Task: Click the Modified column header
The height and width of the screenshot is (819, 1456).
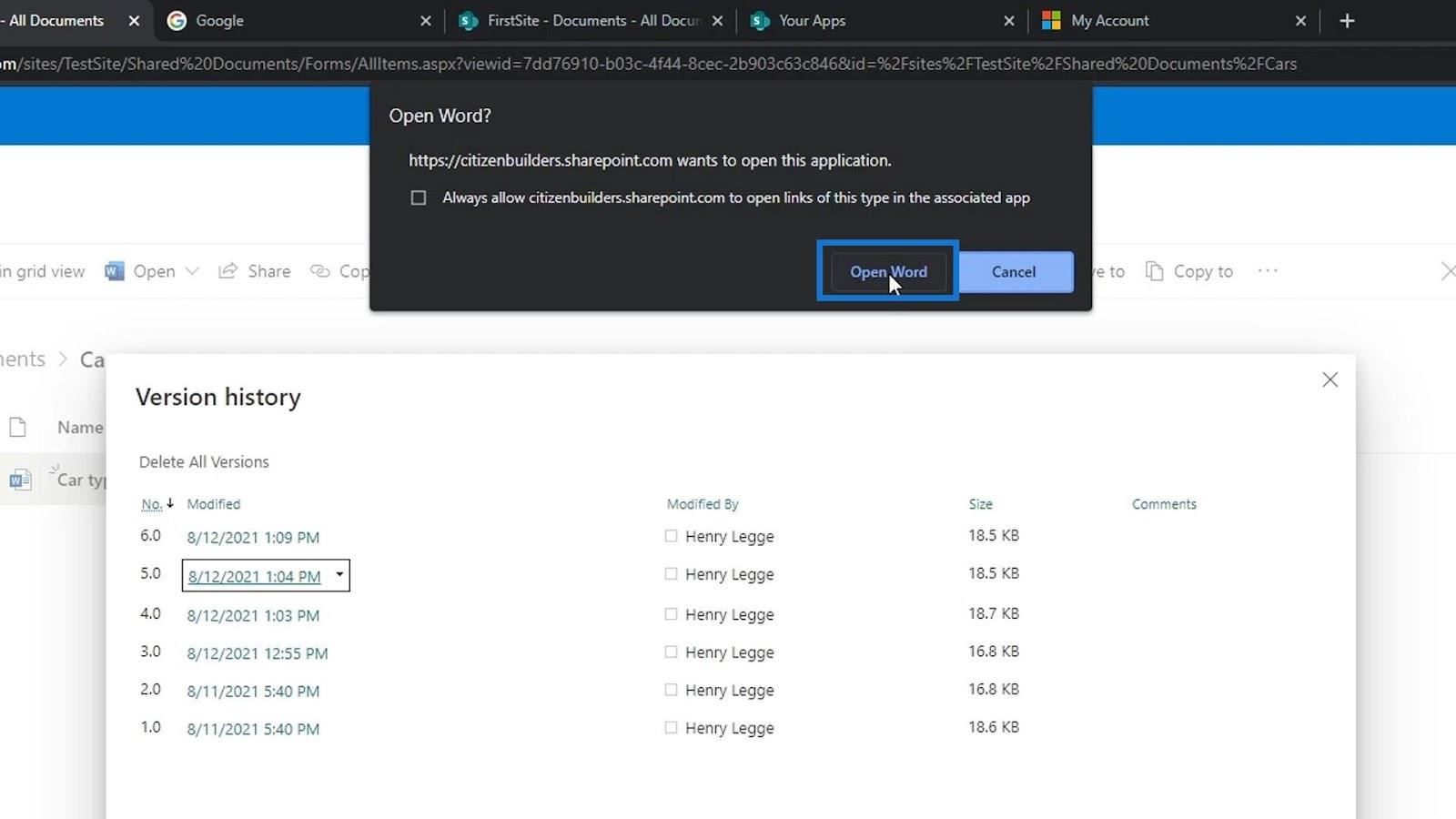Action: pyautogui.click(x=214, y=504)
